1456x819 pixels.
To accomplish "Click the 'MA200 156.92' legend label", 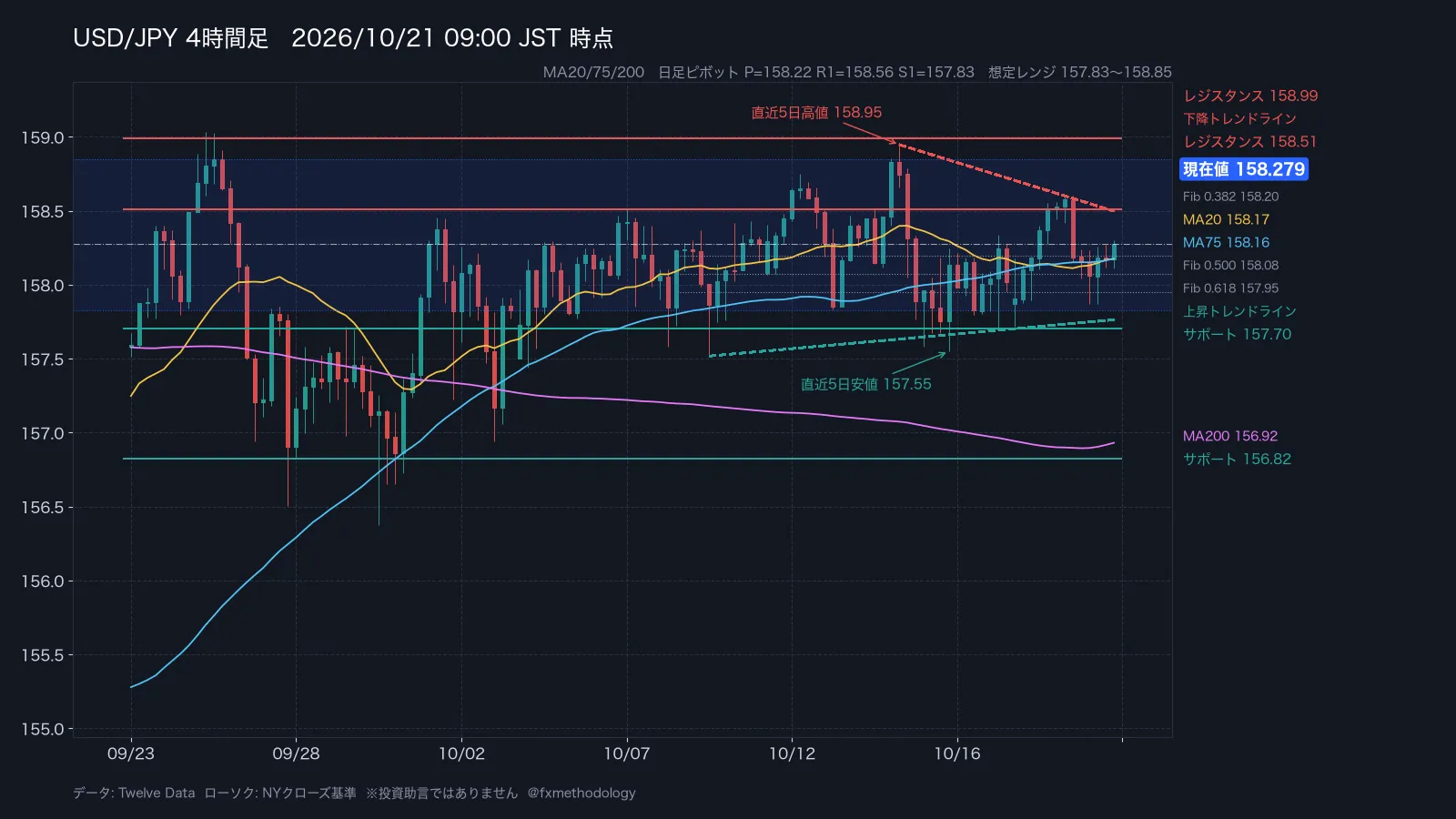I will tap(1230, 436).
